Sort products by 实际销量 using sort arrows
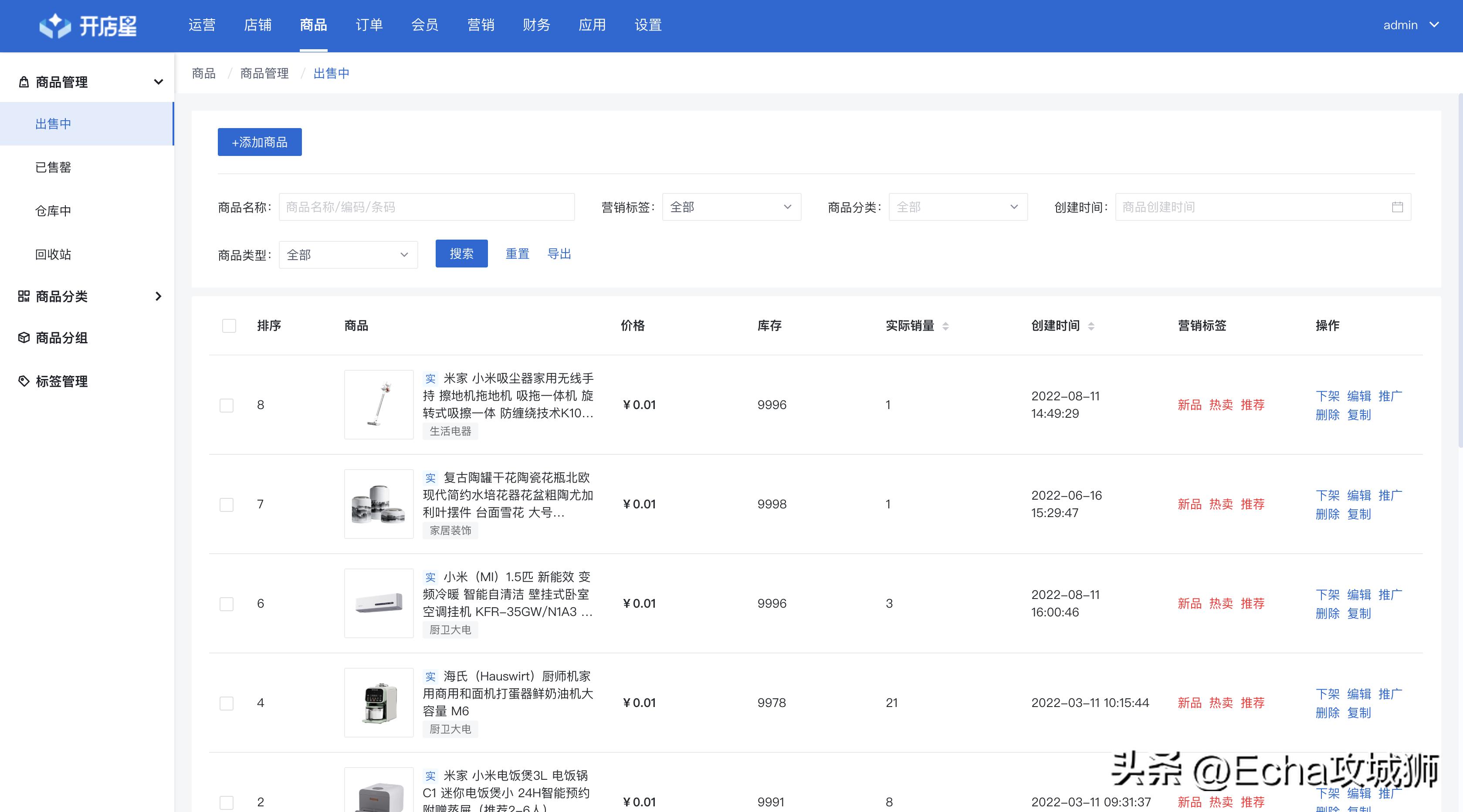 tap(945, 325)
